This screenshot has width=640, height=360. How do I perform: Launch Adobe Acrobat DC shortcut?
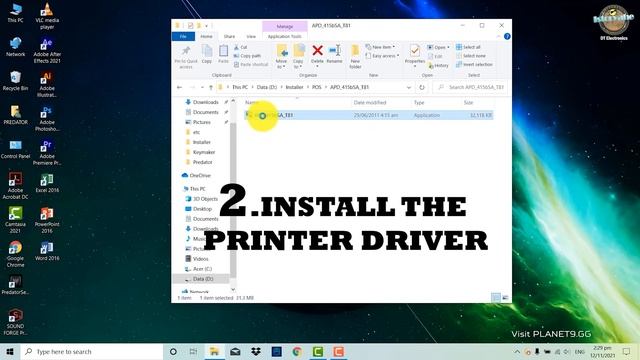16,186
